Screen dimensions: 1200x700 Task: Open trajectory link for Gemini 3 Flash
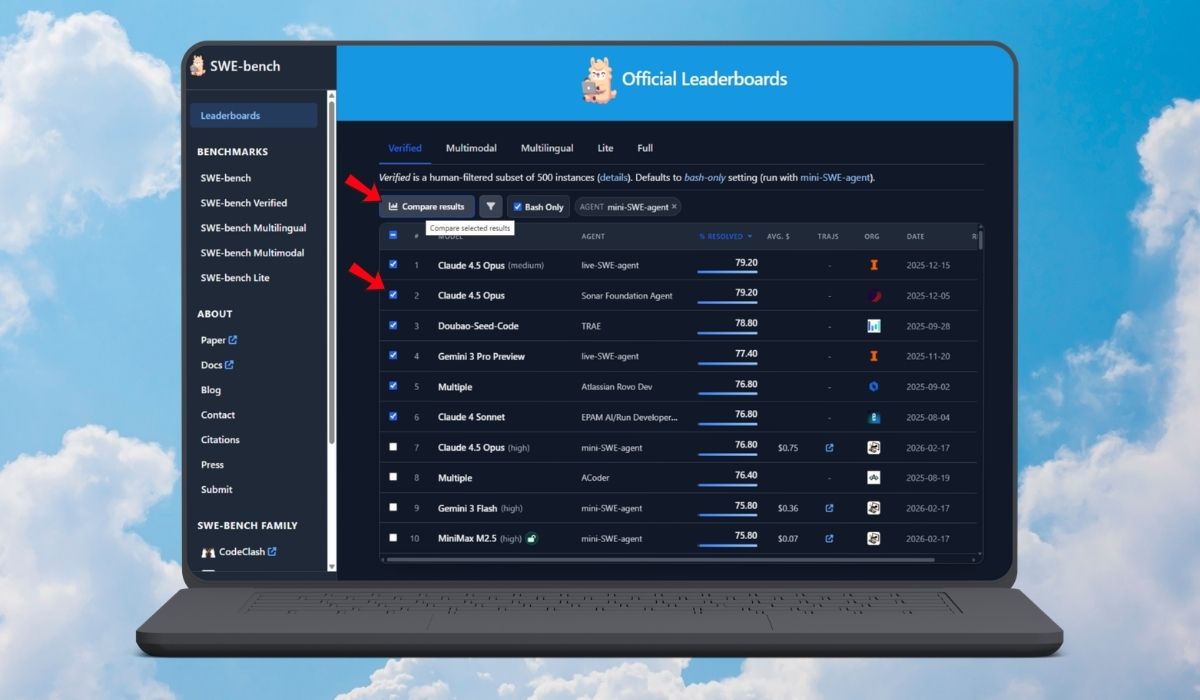point(829,508)
